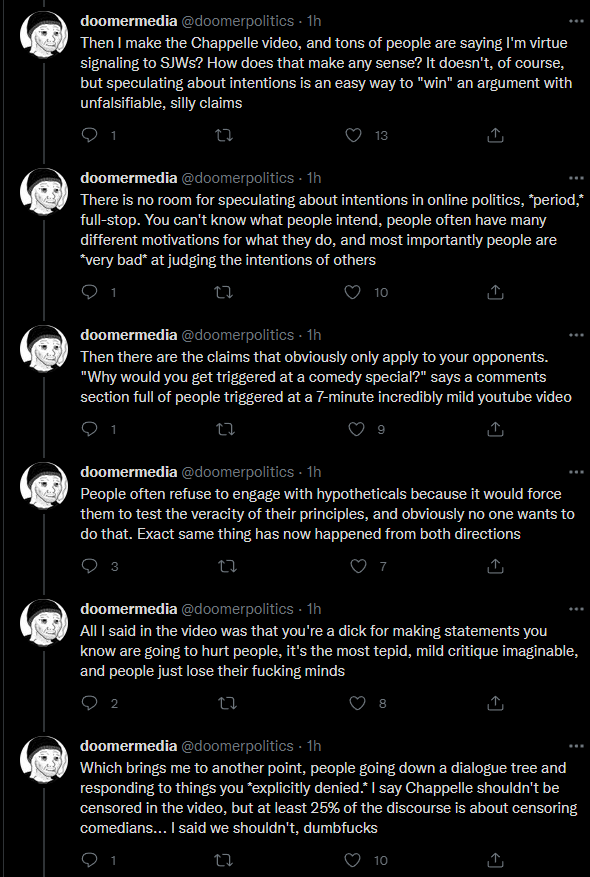Like the tweet with 13 likes
The width and height of the screenshot is (590, 877).
click(x=353, y=135)
